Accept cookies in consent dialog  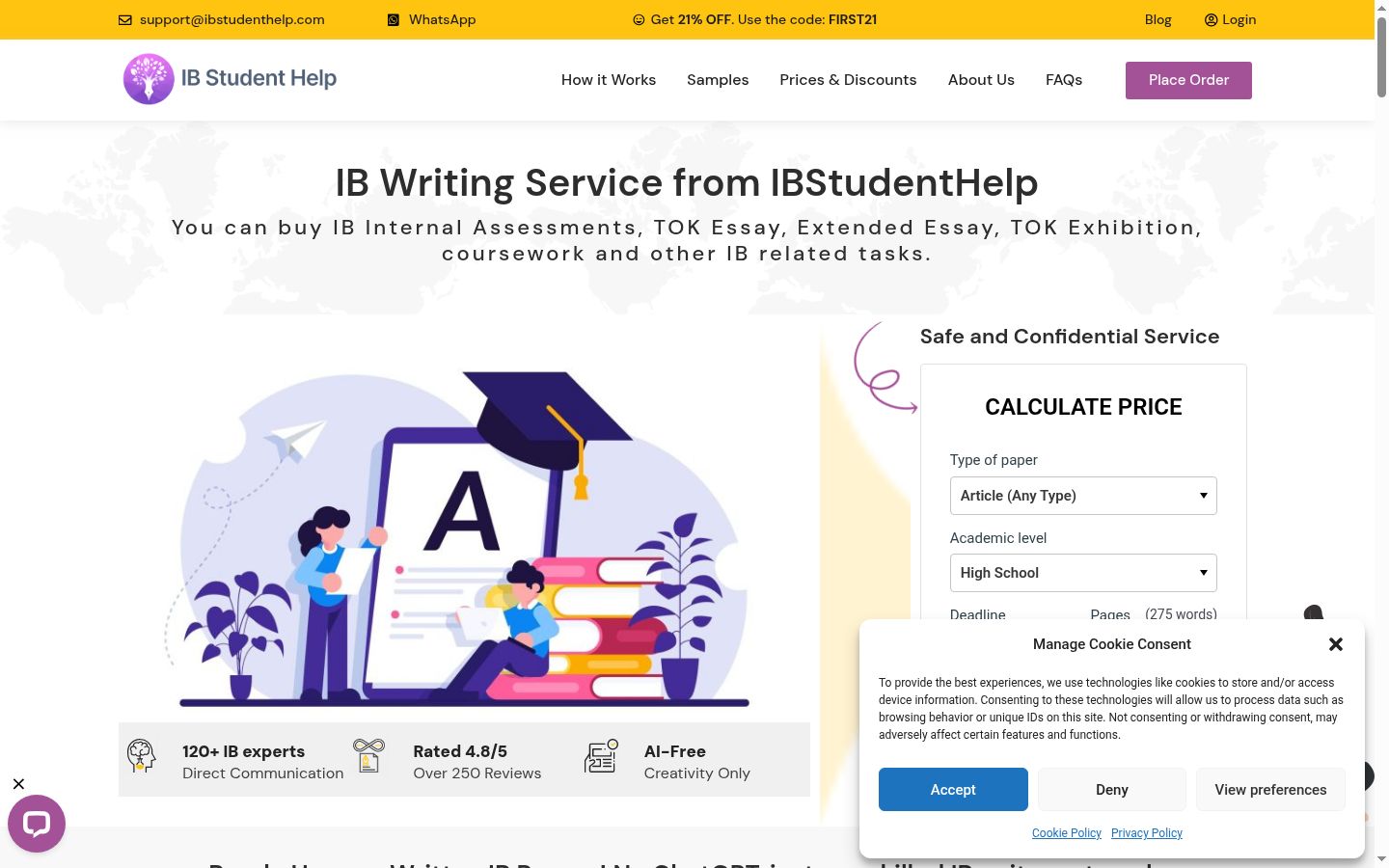tap(953, 790)
